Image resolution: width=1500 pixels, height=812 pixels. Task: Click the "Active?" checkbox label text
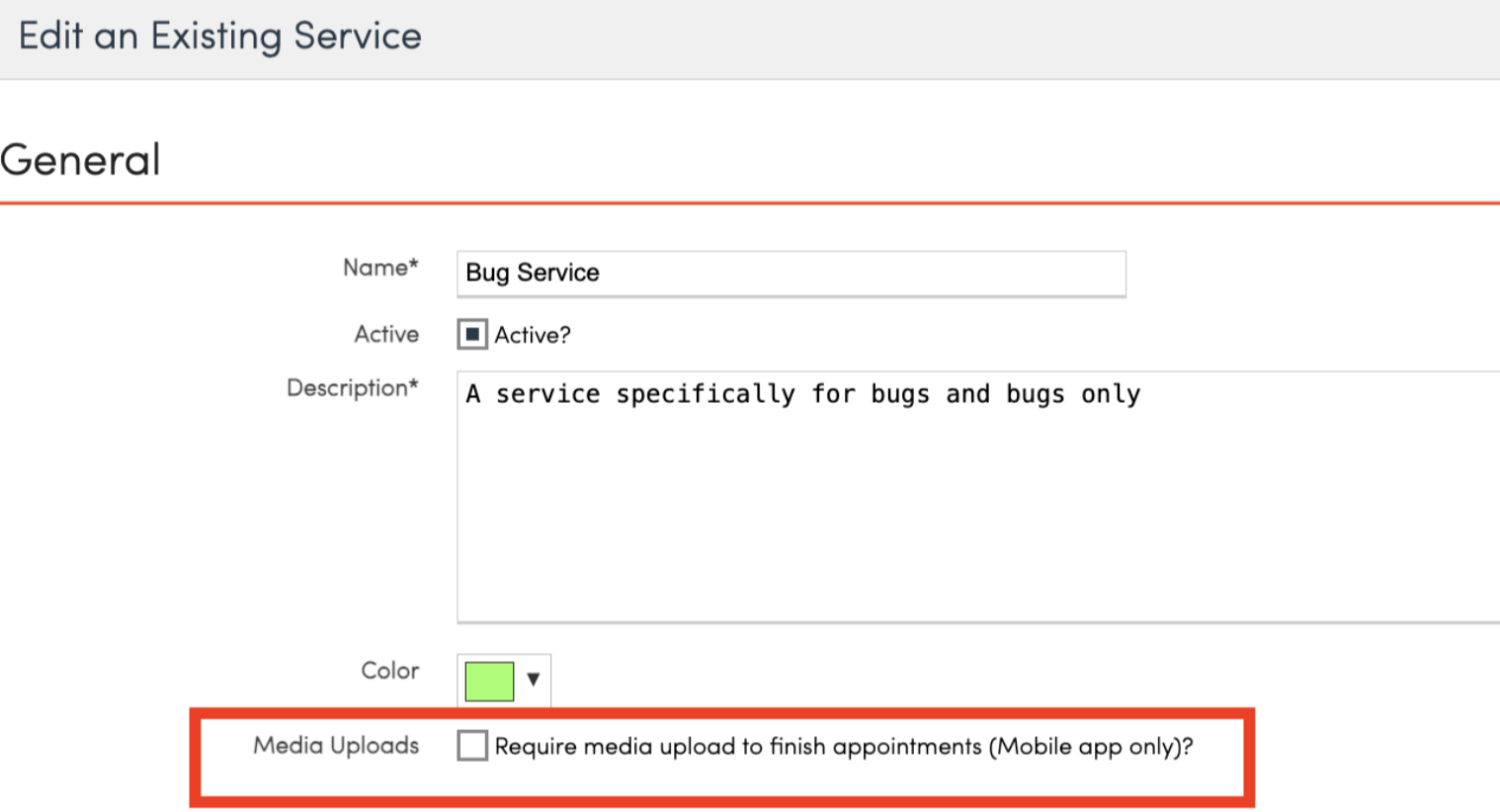click(x=533, y=336)
